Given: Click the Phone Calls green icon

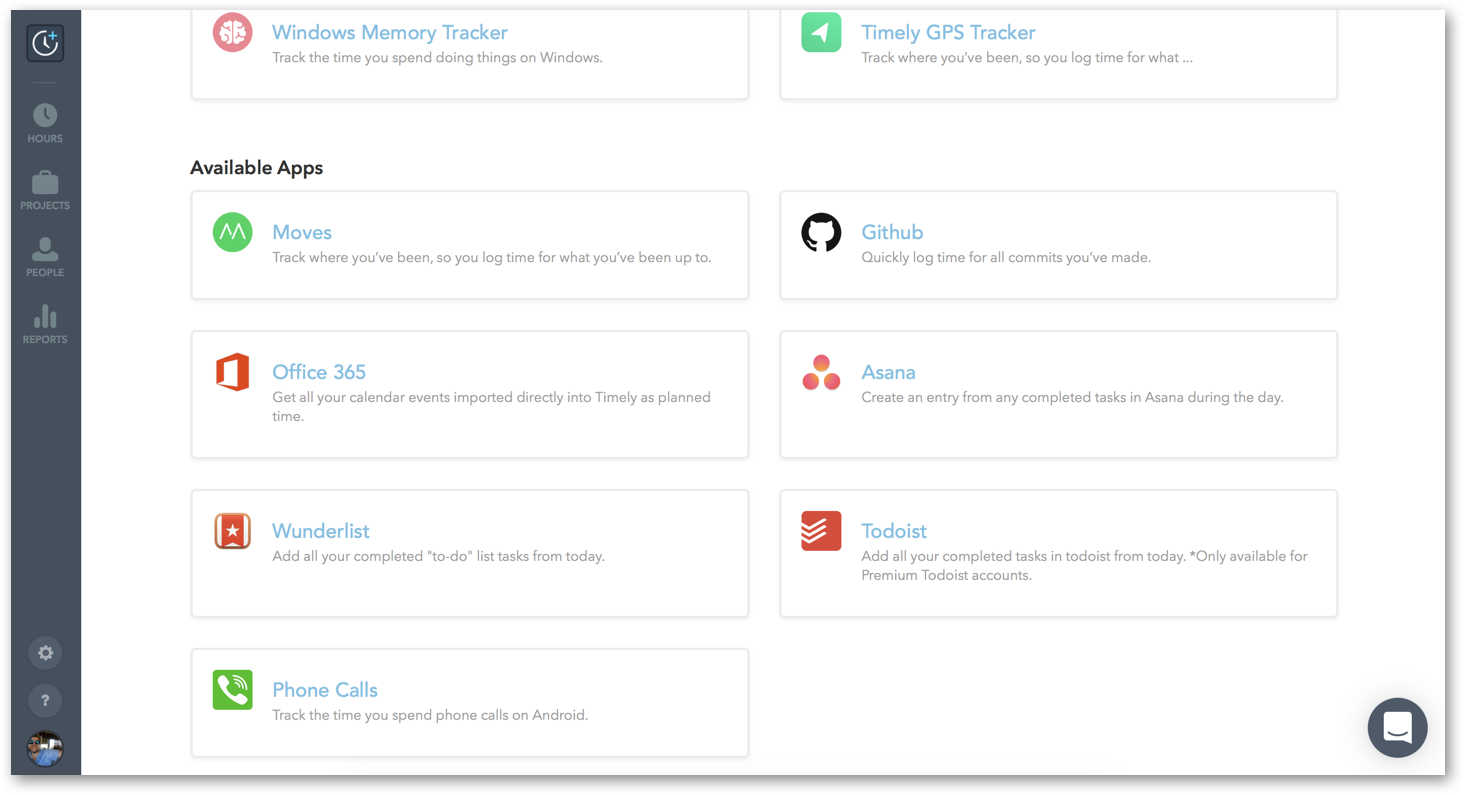Looking at the screenshot, I should point(232,690).
